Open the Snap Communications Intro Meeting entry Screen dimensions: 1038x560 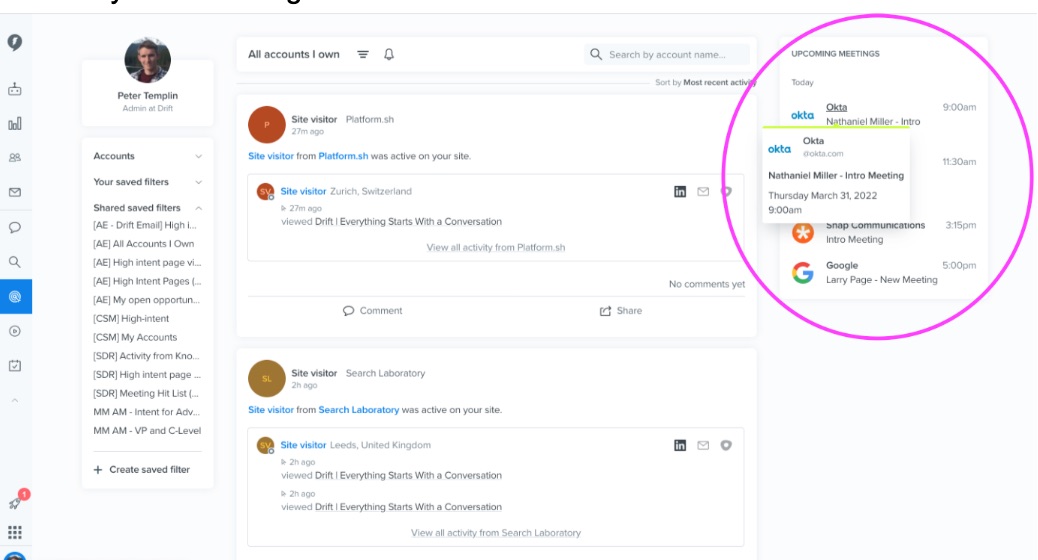click(883, 232)
